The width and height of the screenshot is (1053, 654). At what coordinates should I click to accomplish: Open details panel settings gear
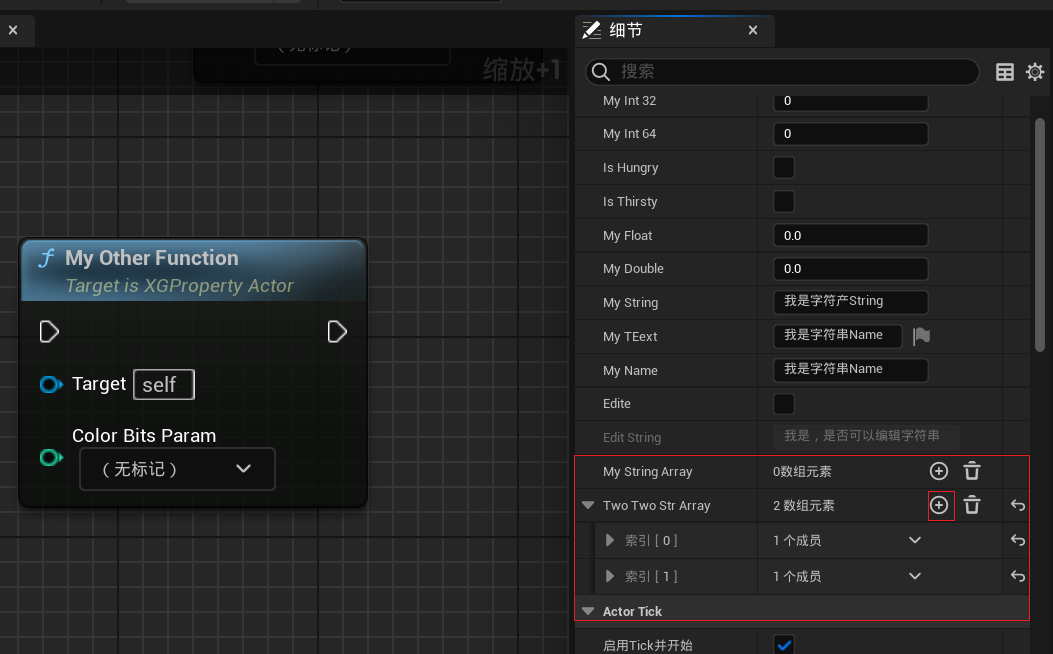coord(1035,72)
